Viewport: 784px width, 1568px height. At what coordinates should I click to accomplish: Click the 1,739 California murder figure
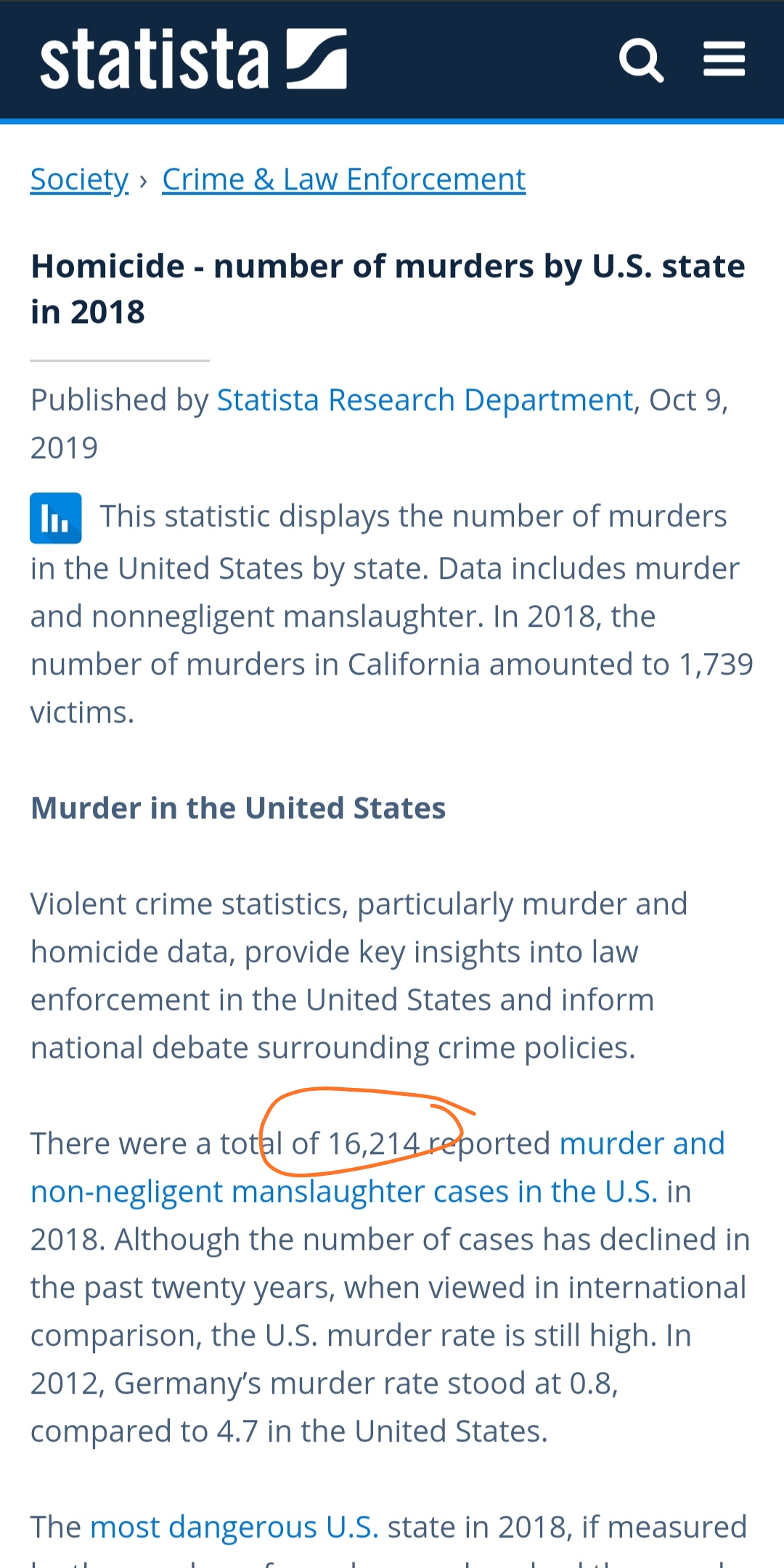click(716, 665)
